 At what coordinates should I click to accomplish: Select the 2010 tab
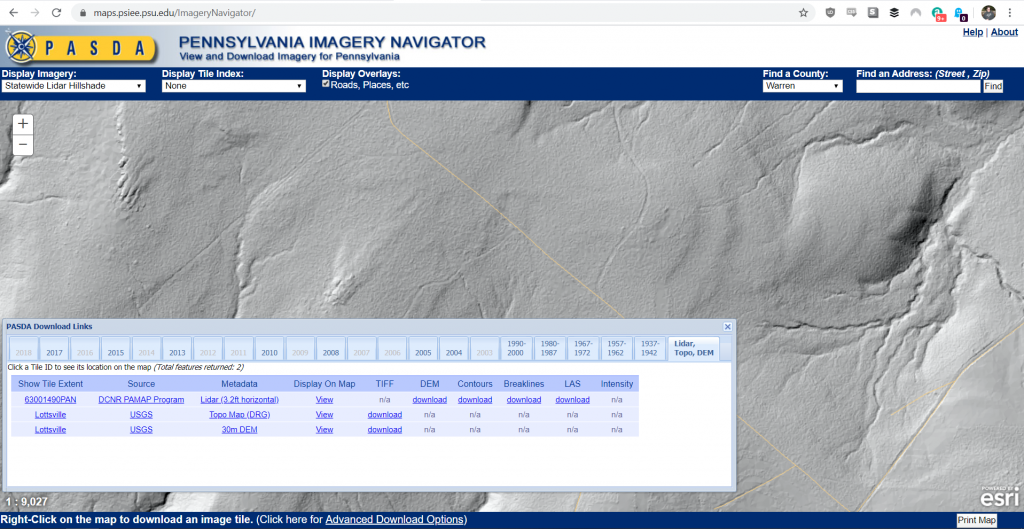[x=269, y=349]
